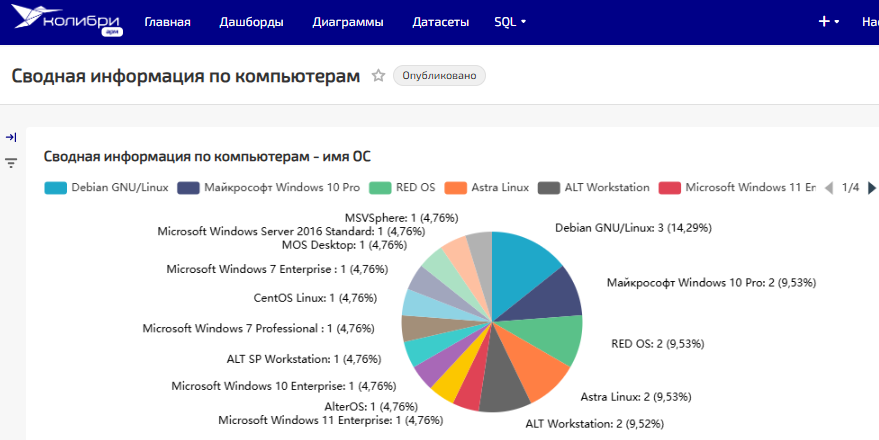Click the Колибри logo

[x=67, y=20]
